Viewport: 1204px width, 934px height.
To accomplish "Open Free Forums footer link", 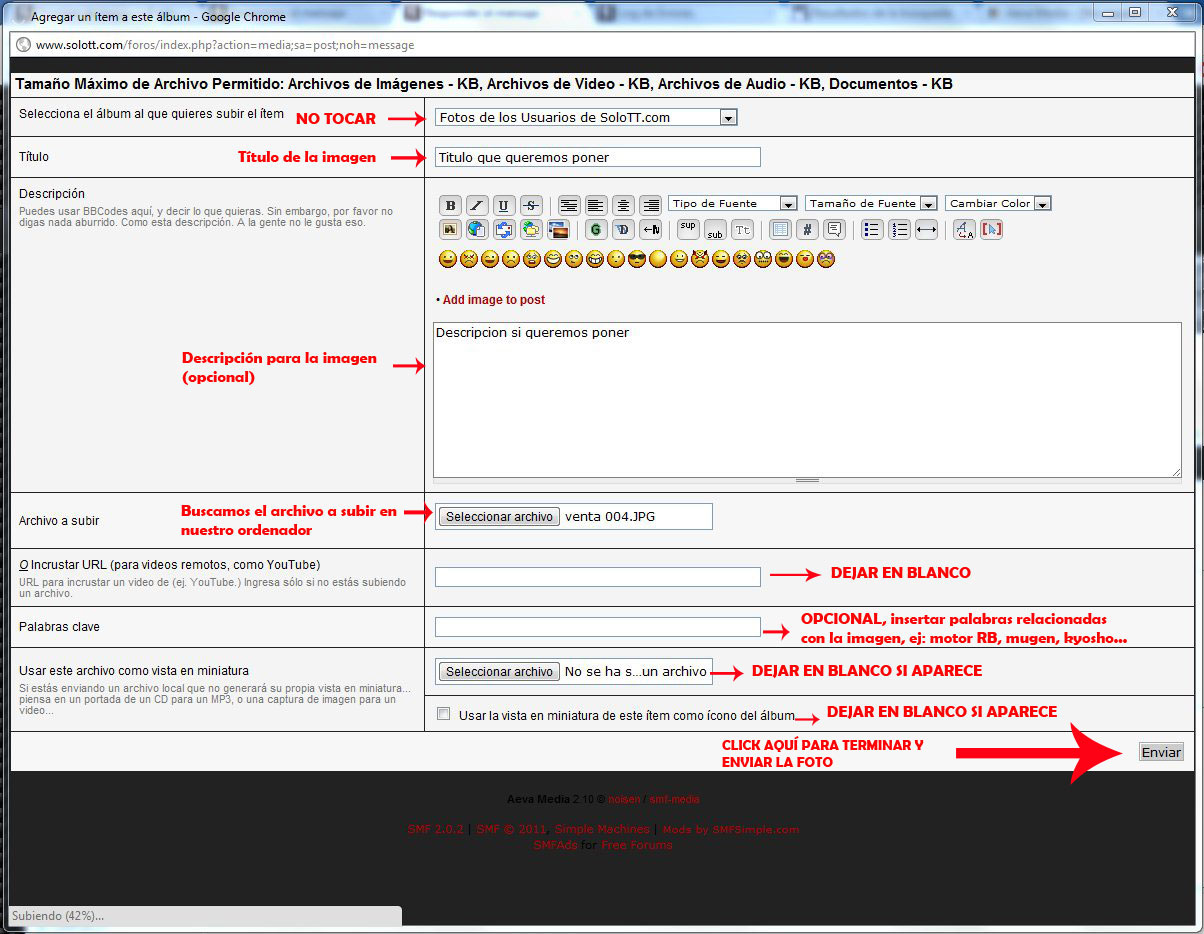I will [x=637, y=845].
